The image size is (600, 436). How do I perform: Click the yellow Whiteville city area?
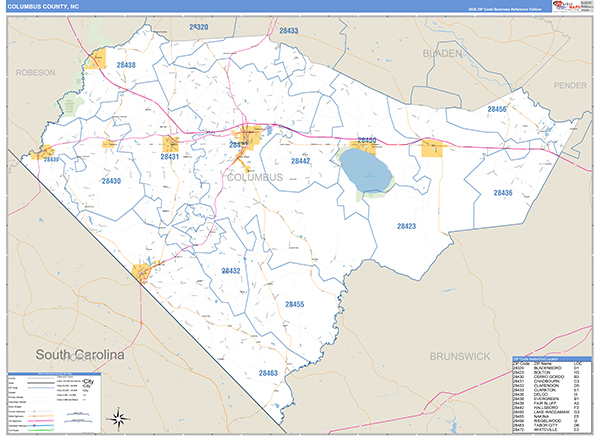246,136
